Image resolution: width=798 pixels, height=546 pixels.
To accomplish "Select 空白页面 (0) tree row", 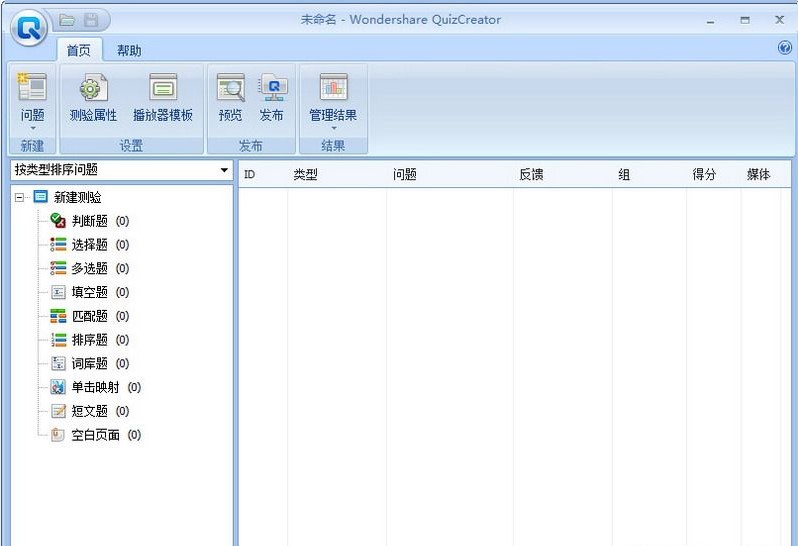I will click(96, 435).
